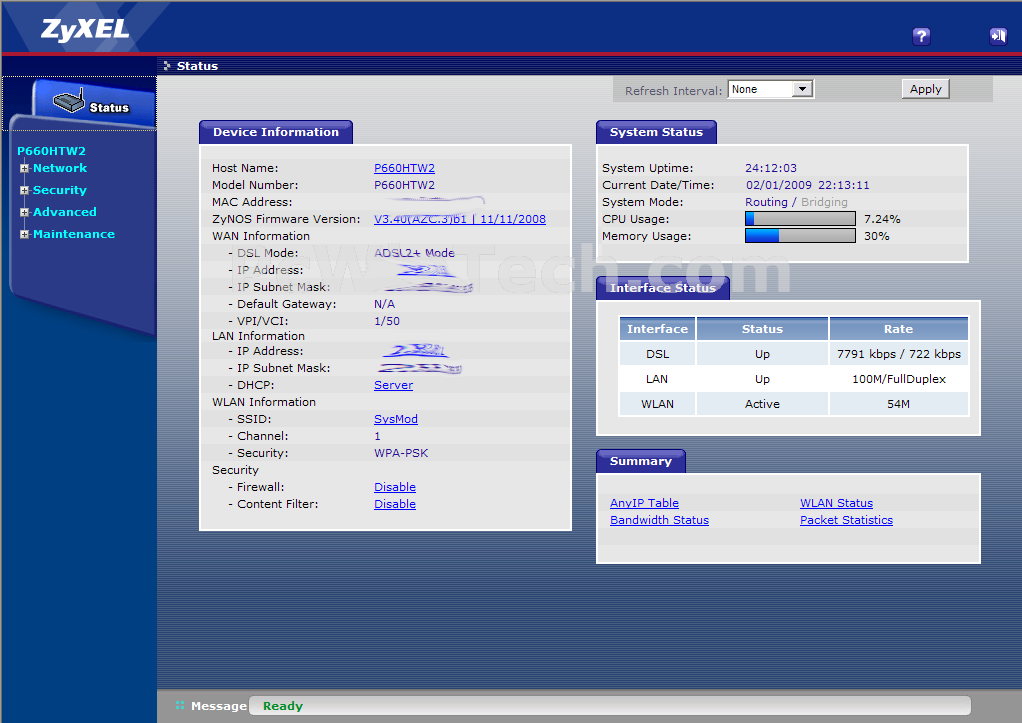
Task: Click the 30% memory usage value
Action: (x=877, y=236)
